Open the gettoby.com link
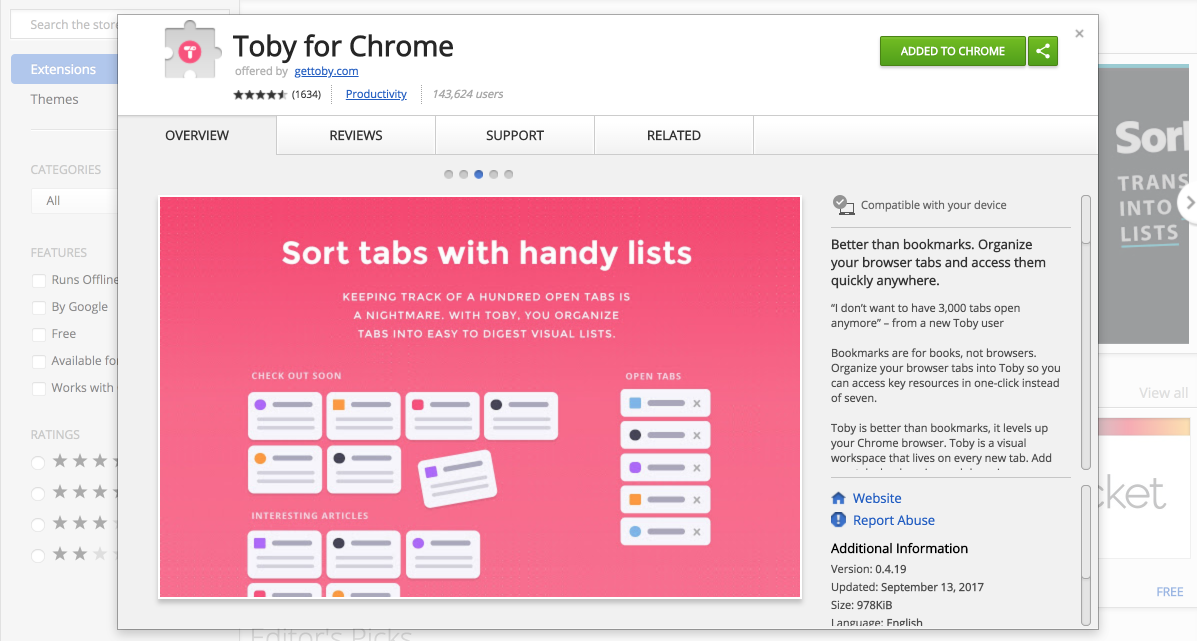The height and width of the screenshot is (641, 1197). (326, 71)
